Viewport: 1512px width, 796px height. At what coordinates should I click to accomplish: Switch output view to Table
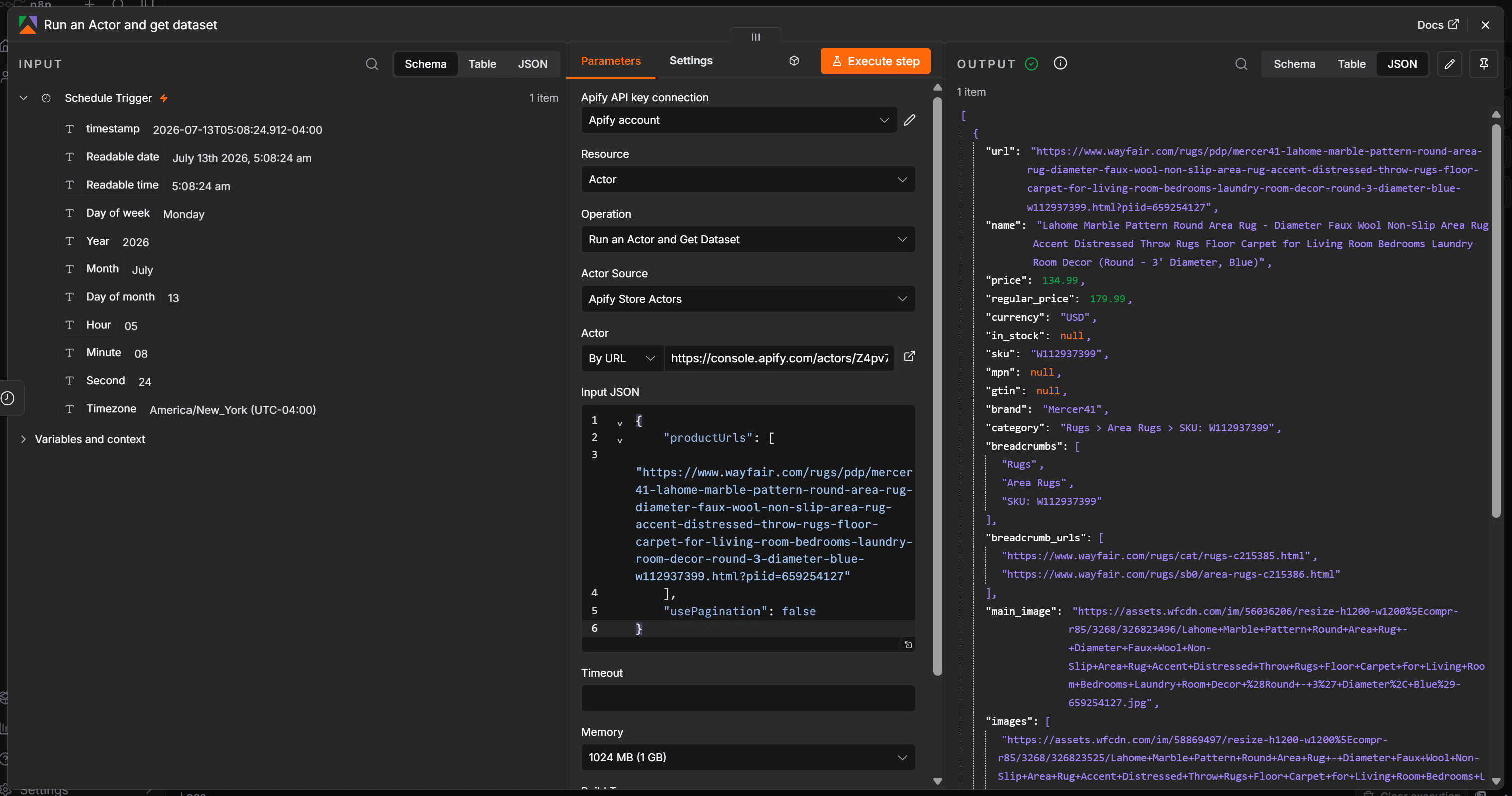tap(1351, 64)
